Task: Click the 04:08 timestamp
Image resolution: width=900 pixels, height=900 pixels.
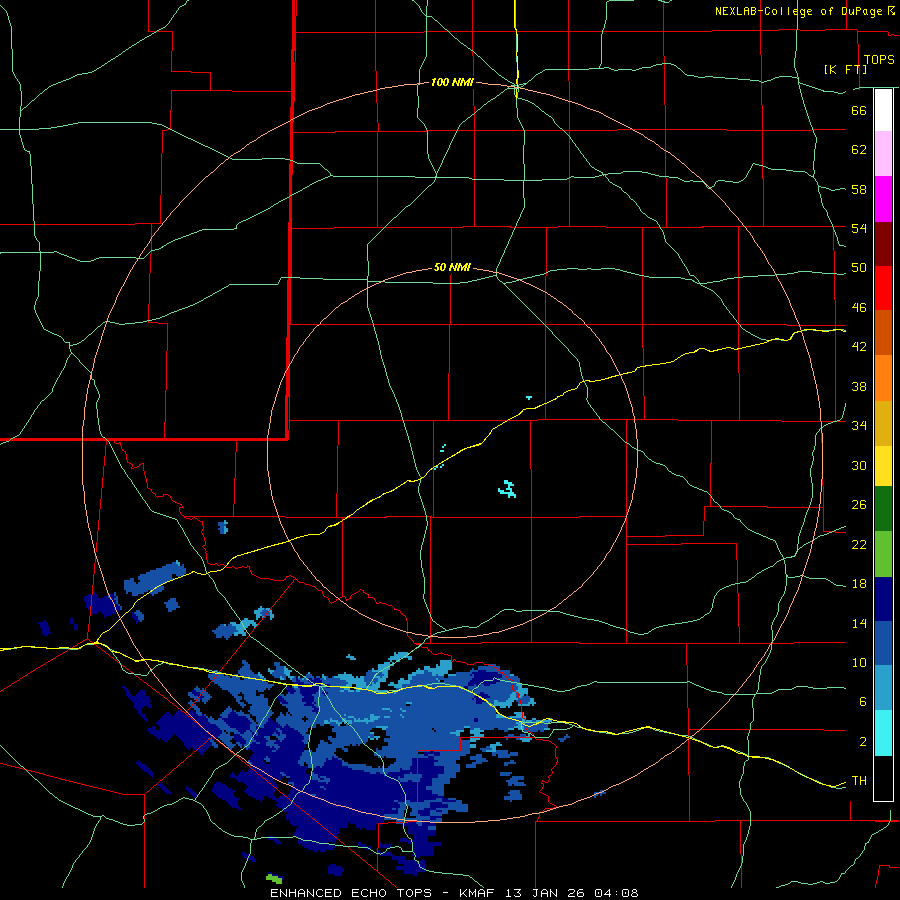Action: point(616,893)
